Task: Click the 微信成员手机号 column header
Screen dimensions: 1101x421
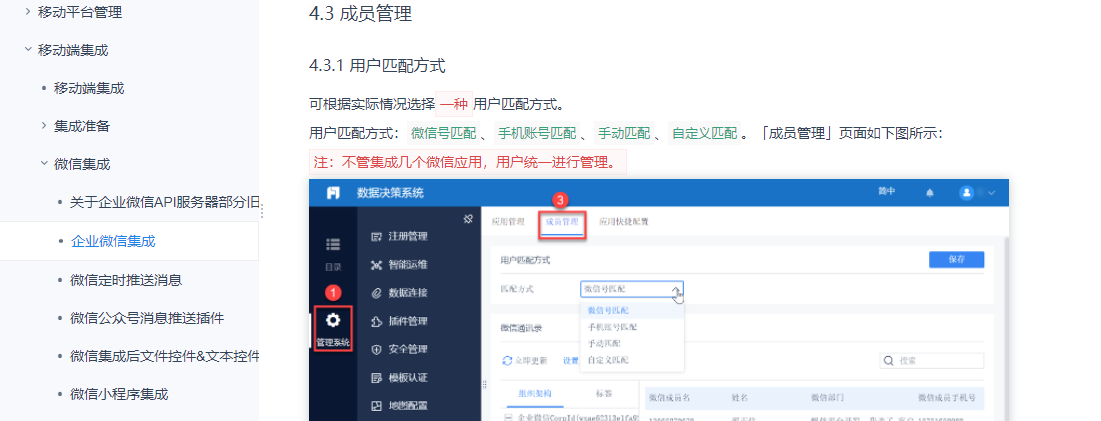Action: tap(947, 397)
